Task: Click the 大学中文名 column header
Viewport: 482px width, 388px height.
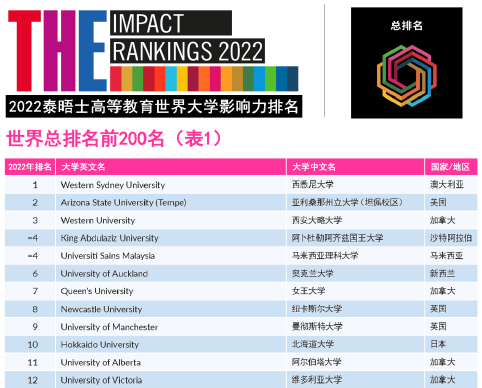Action: point(355,167)
